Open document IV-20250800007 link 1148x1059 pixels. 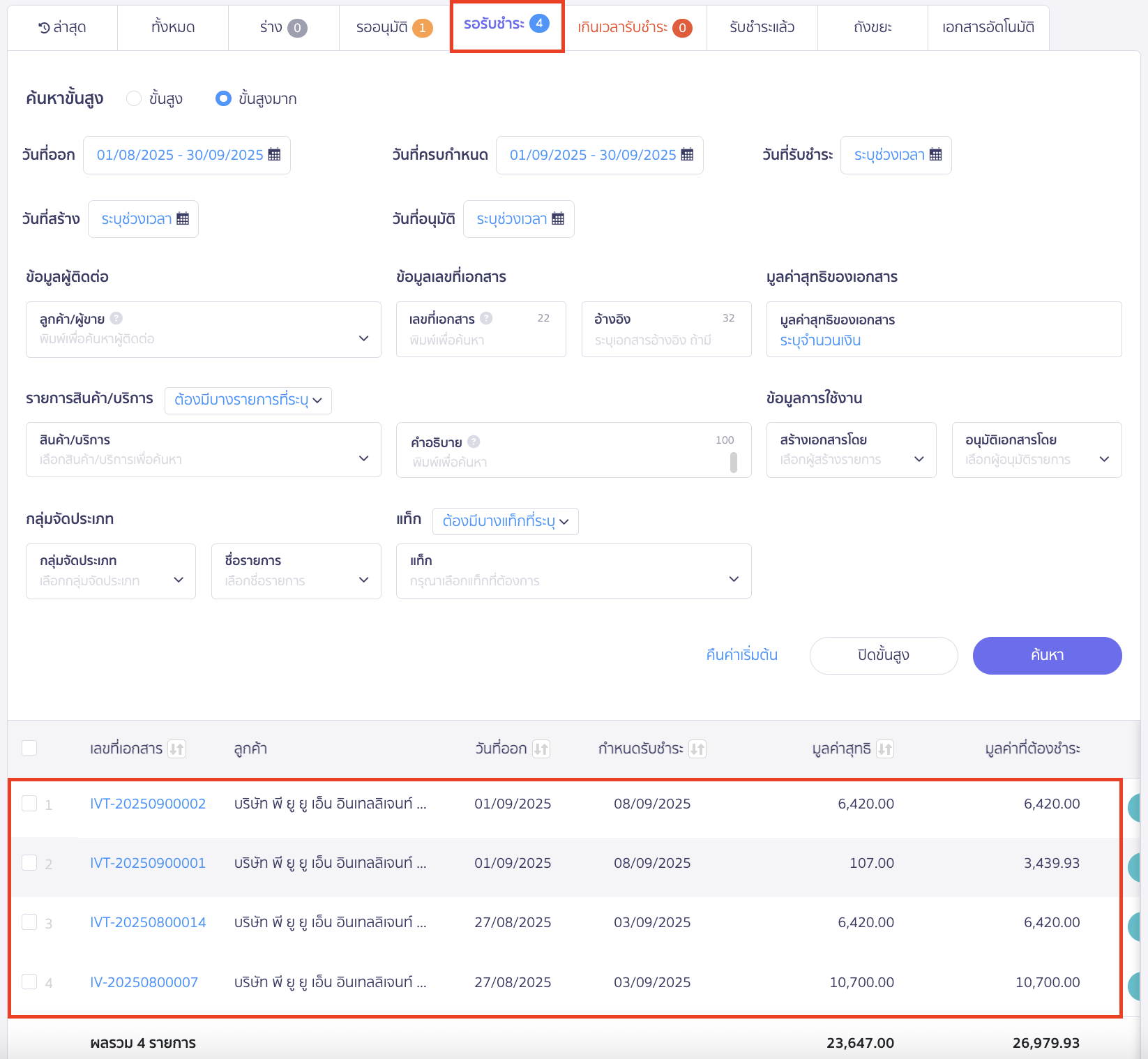click(144, 982)
